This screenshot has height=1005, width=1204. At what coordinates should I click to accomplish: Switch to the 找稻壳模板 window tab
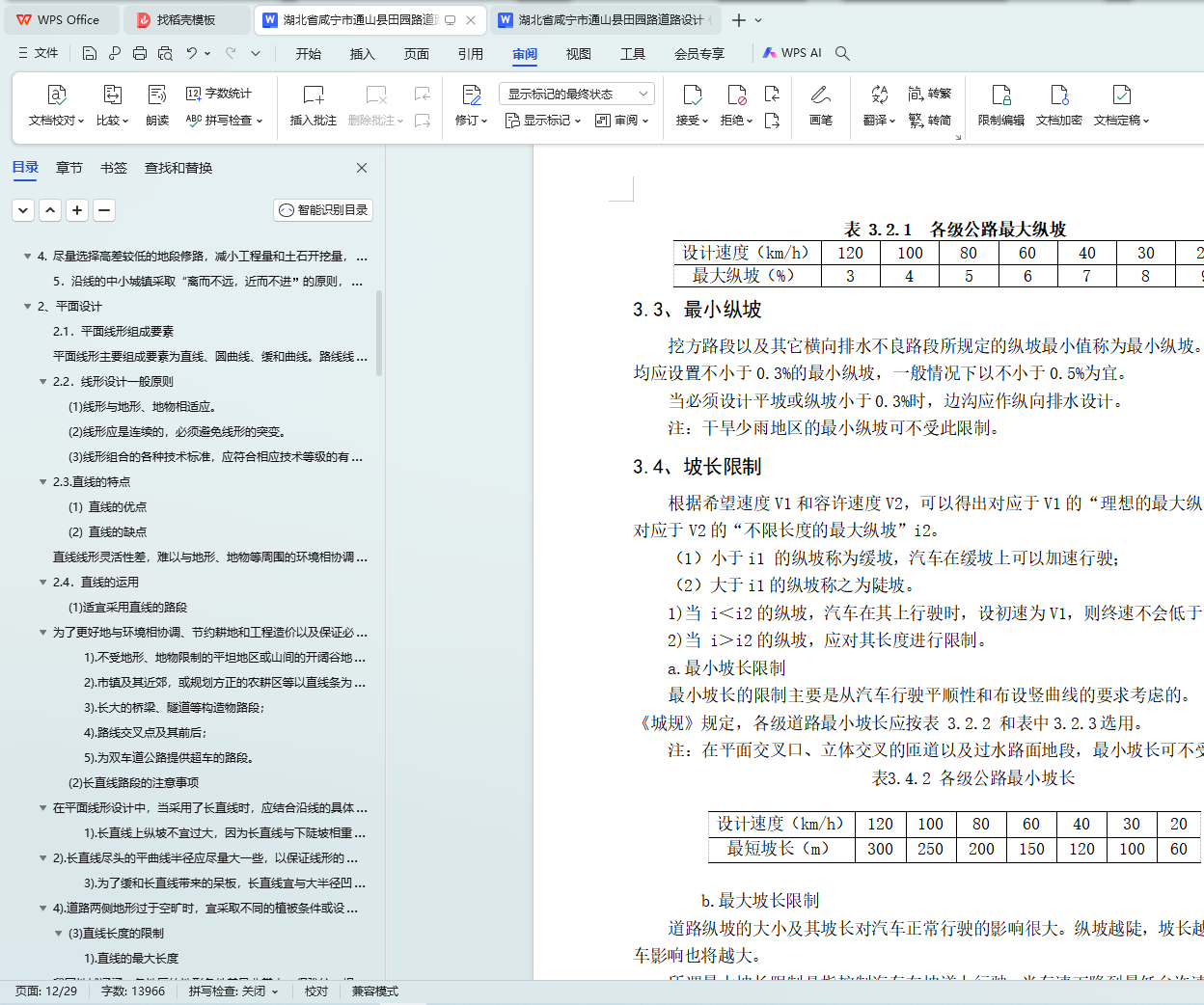pyautogui.click(x=188, y=19)
